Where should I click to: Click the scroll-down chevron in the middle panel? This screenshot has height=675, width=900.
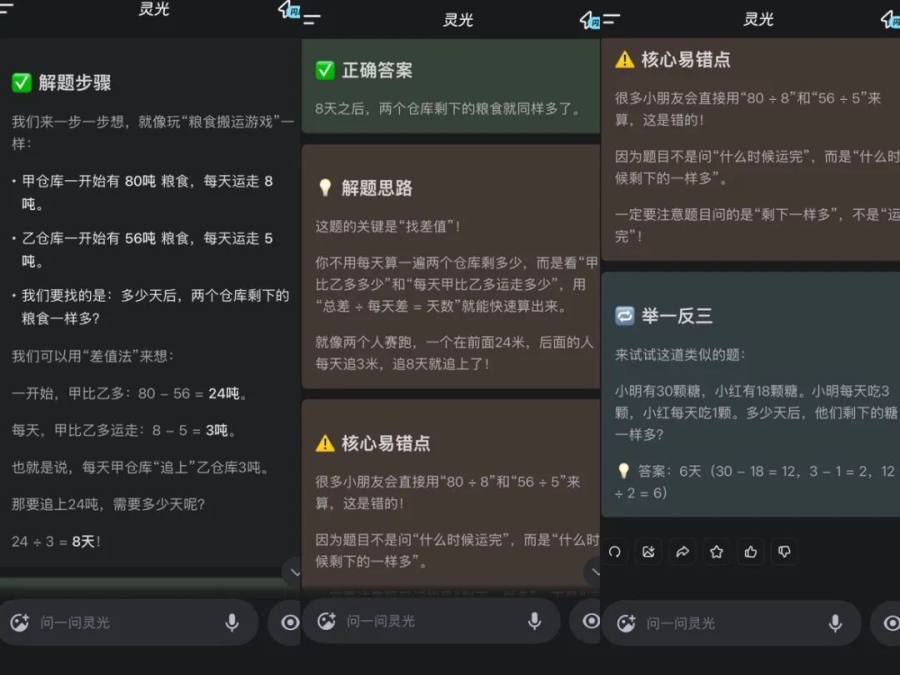point(594,571)
